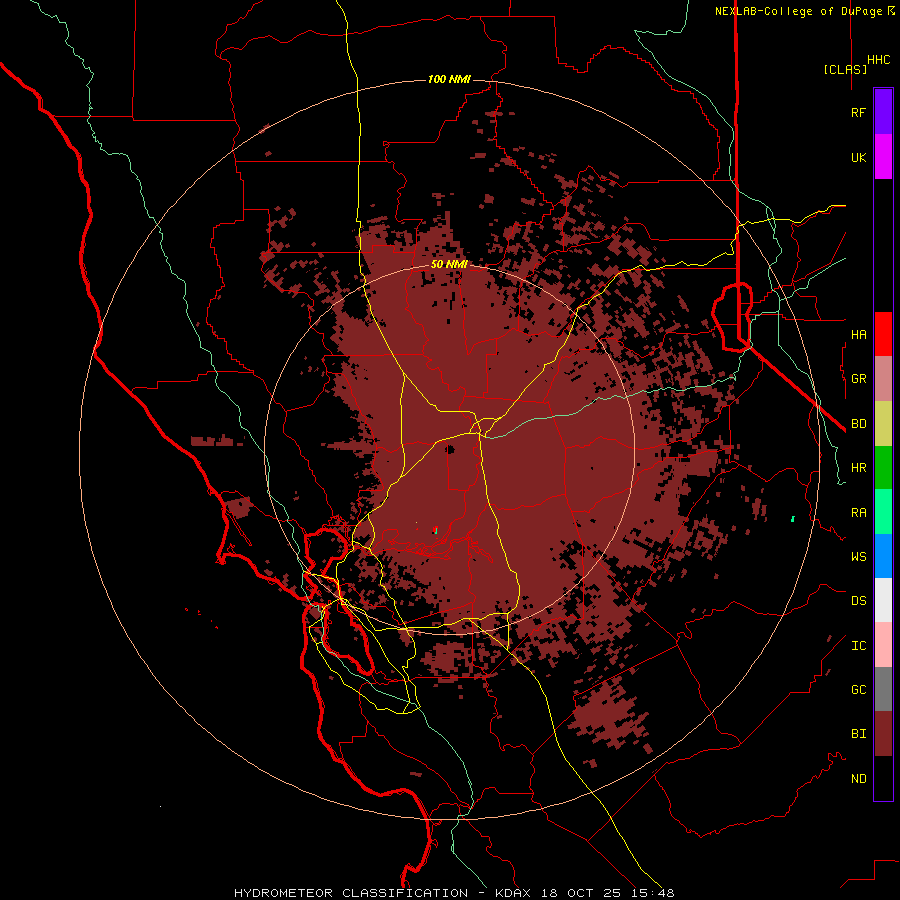Click the WS legend label
Viewport: 900px width, 900px height.
pyautogui.click(x=858, y=556)
